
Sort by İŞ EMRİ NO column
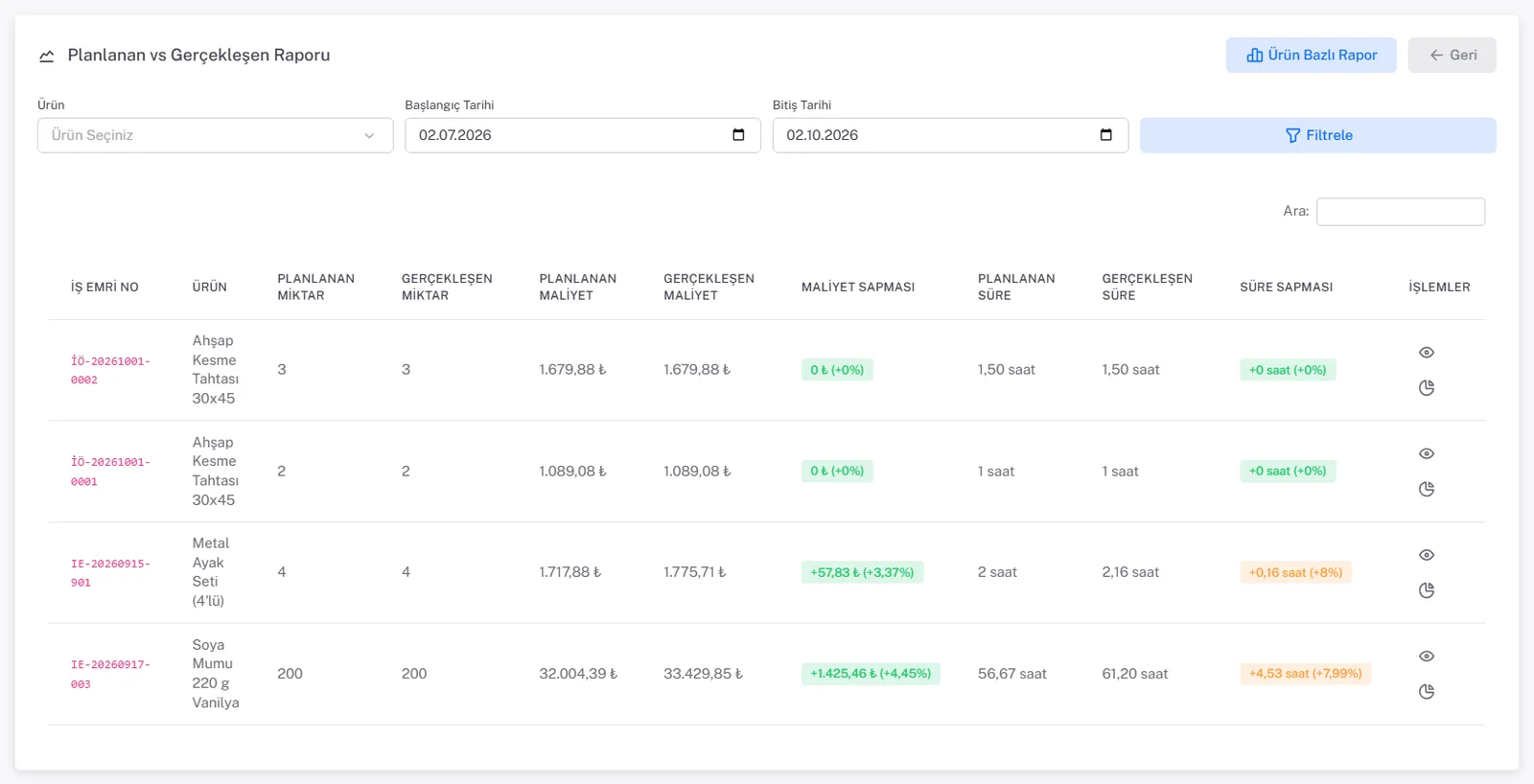tap(105, 287)
